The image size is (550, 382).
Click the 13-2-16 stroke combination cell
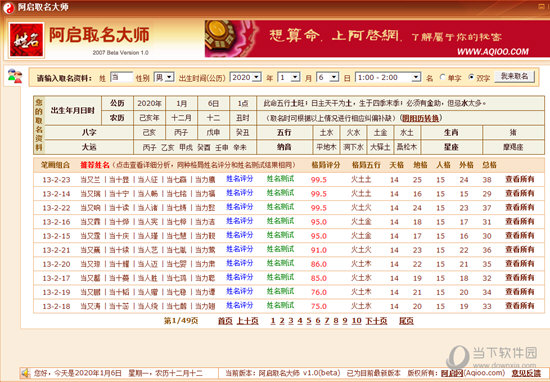pyautogui.click(x=56, y=222)
